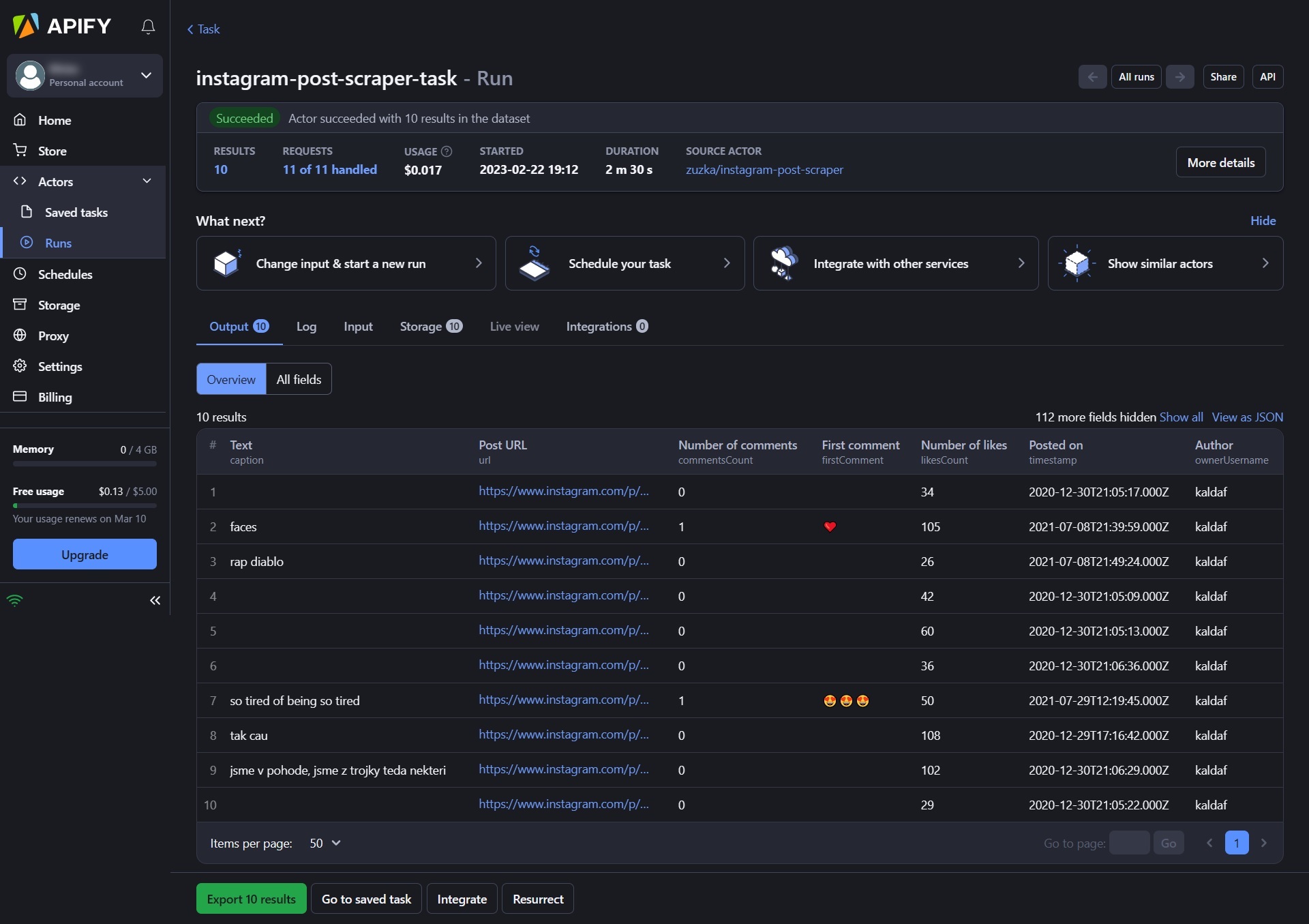This screenshot has width=1309, height=924.
Task: Collapse sidebar with the double-chevron icon
Action: [155, 600]
